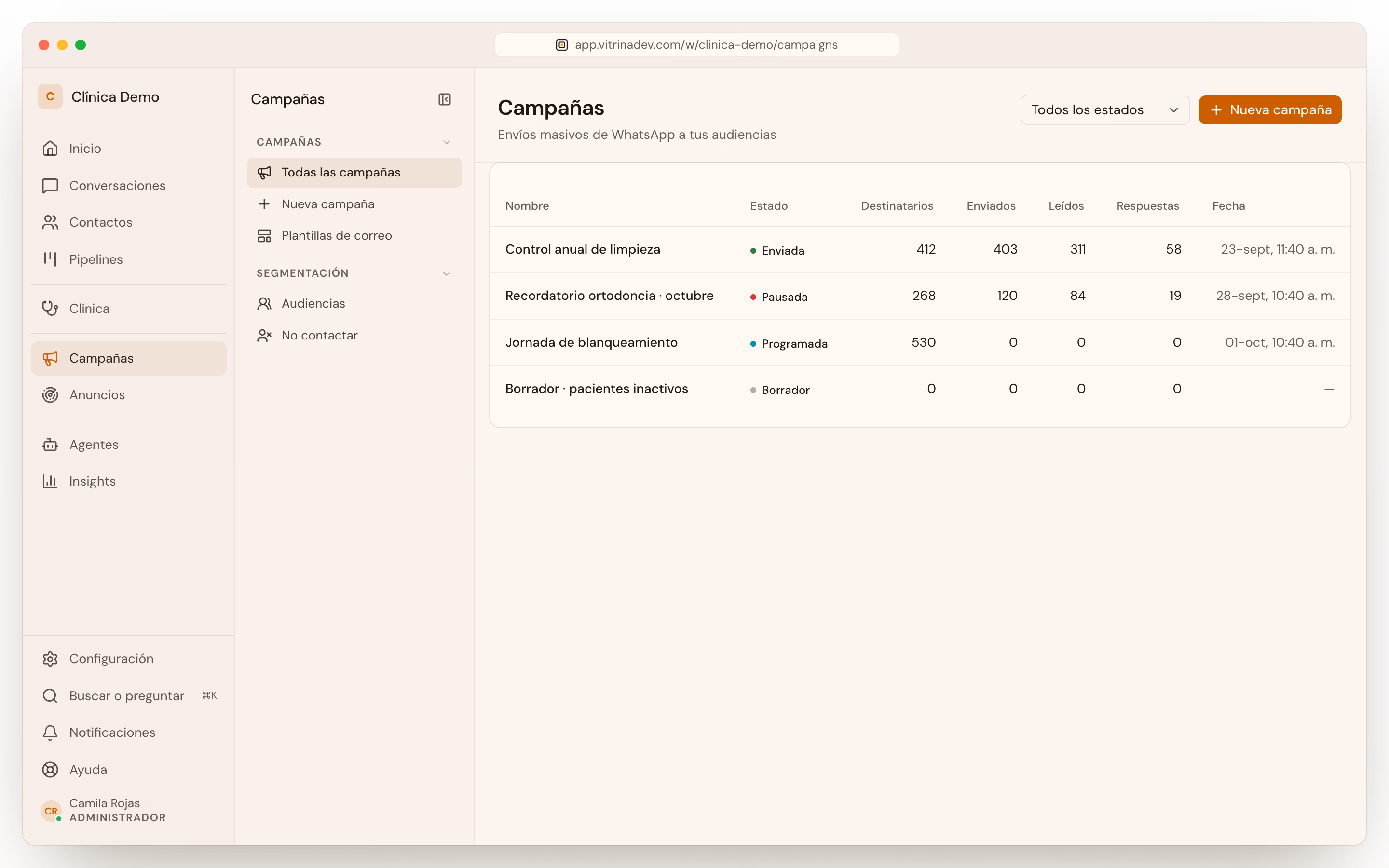The image size is (1389, 868).
Task: Click the Enviados value 403
Action: (1005, 249)
